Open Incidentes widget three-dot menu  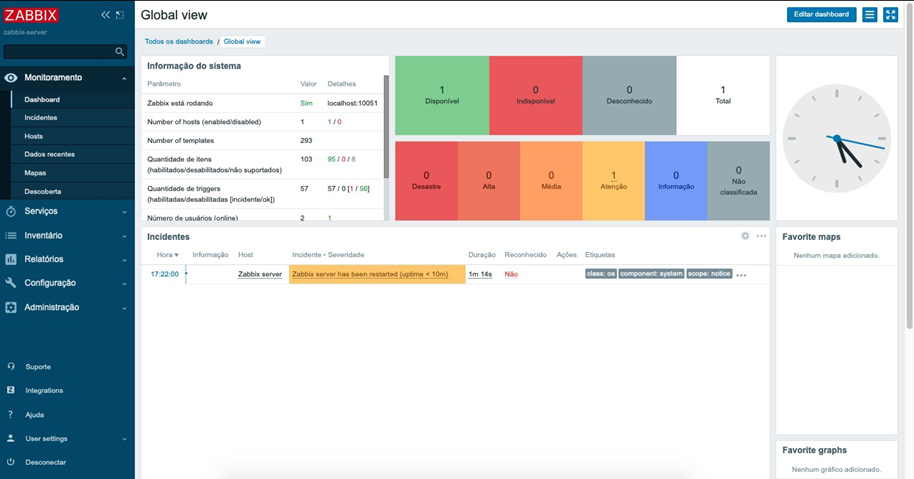761,236
